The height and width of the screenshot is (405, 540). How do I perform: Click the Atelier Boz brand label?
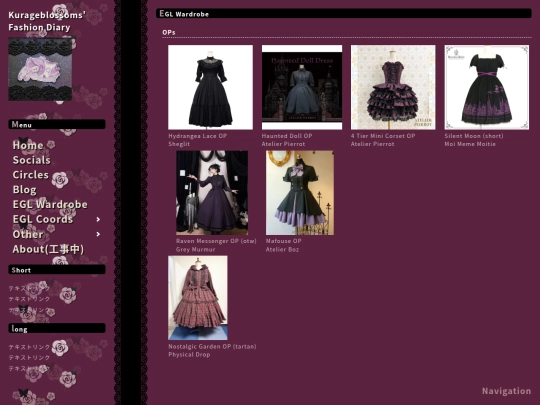[x=282, y=249]
